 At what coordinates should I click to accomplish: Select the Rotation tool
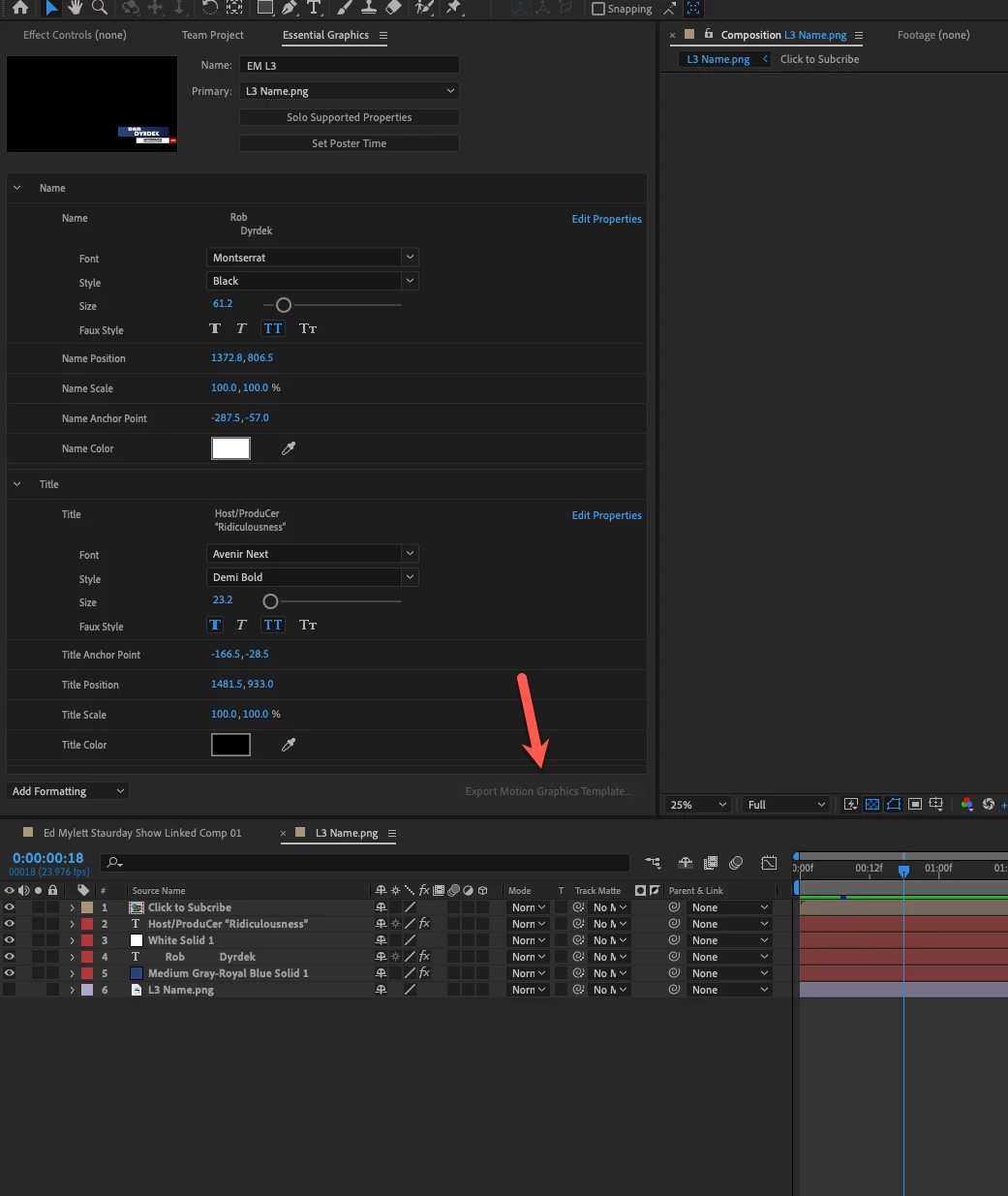pyautogui.click(x=210, y=8)
